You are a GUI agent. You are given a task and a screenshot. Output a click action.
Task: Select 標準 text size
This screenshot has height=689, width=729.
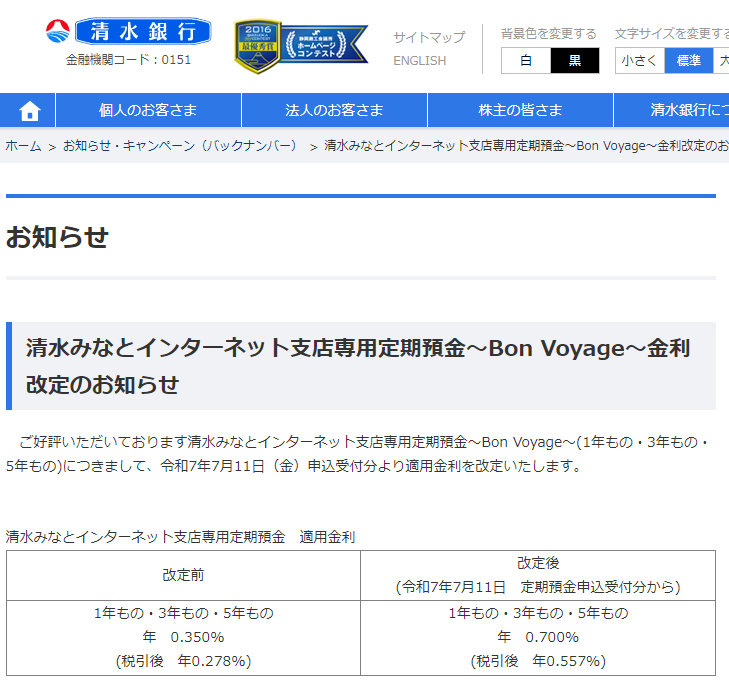coord(689,60)
